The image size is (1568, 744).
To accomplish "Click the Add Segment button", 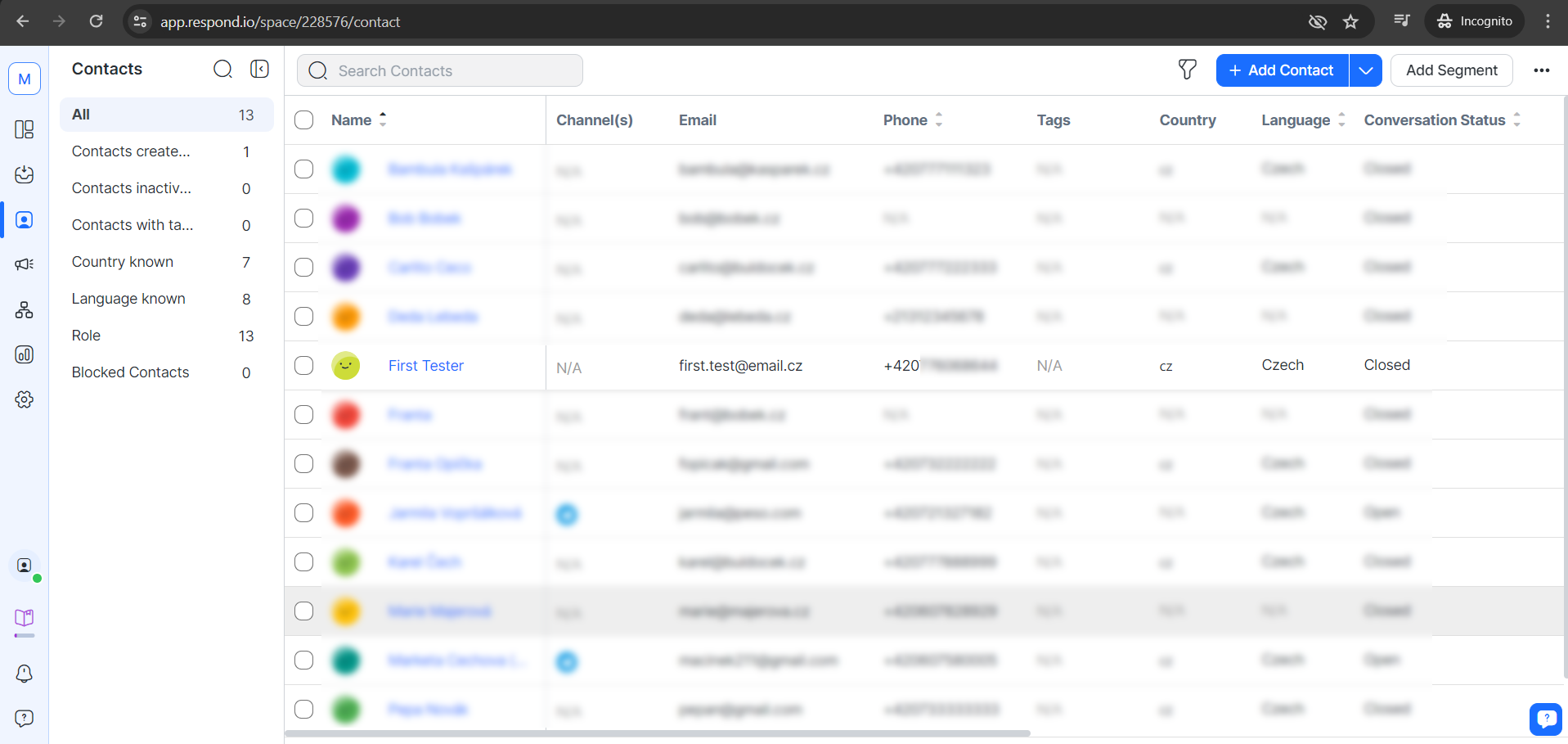I will (x=1451, y=70).
